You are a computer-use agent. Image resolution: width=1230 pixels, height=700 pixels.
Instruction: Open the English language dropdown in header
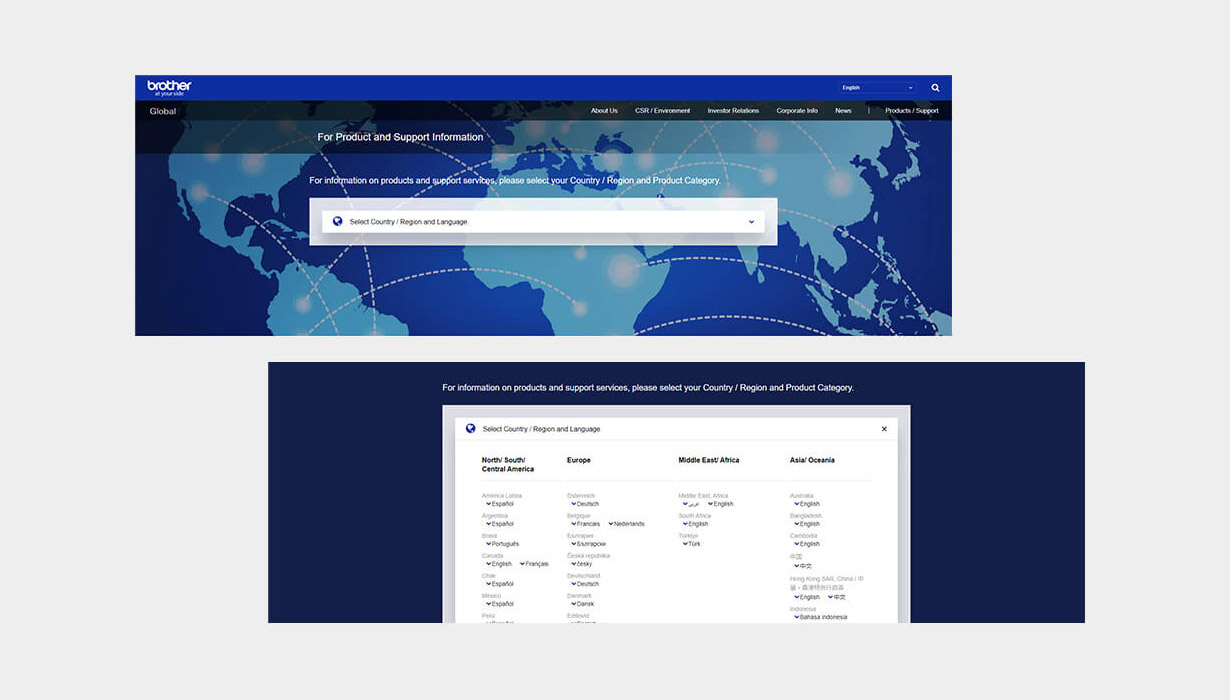click(877, 88)
